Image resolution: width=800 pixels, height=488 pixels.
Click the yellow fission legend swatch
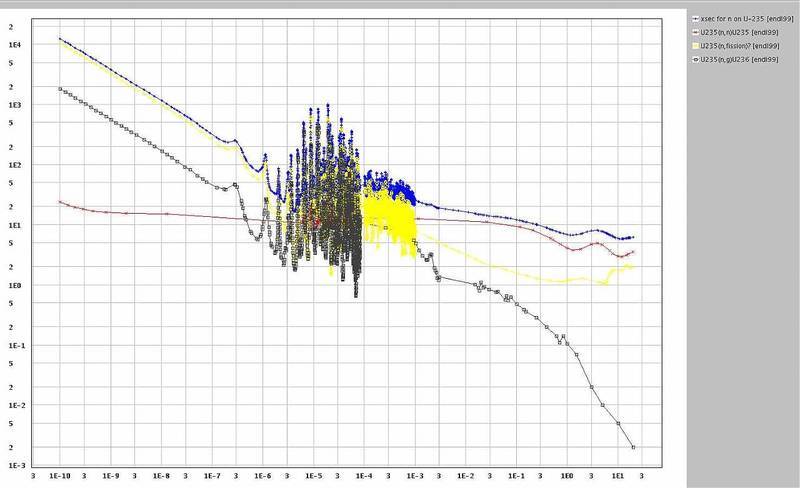click(x=695, y=46)
